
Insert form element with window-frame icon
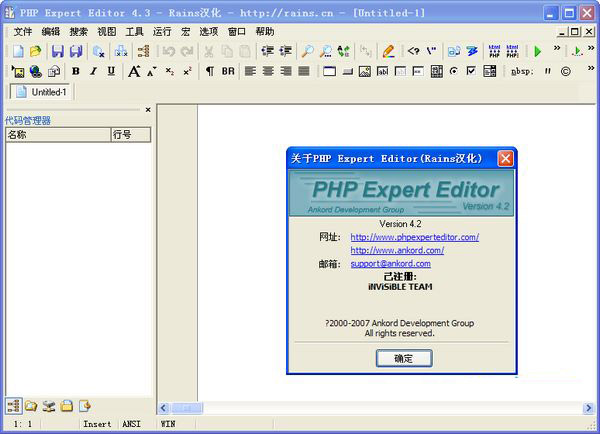[x=329, y=71]
